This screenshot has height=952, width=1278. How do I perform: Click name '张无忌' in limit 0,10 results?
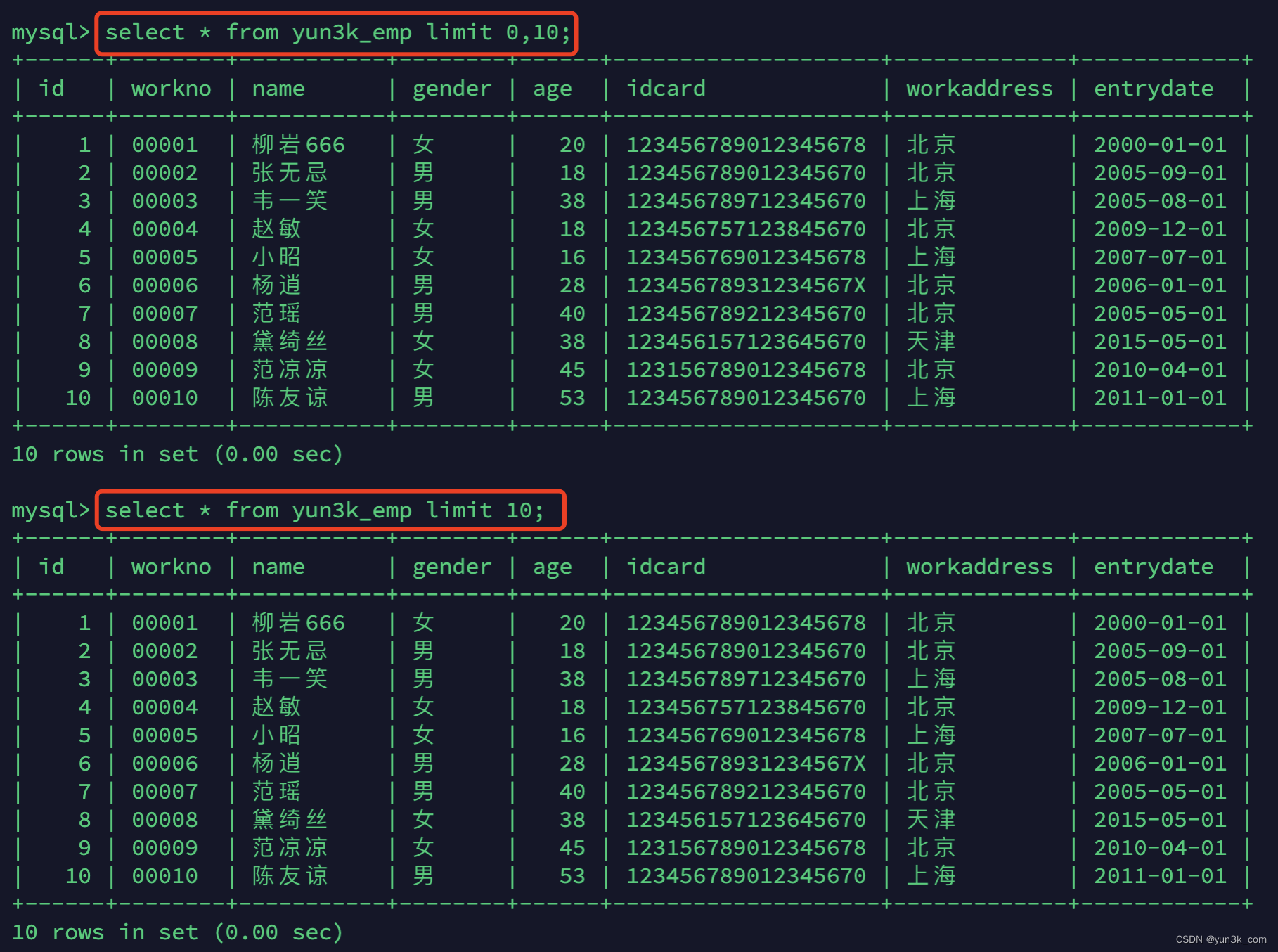[x=290, y=173]
